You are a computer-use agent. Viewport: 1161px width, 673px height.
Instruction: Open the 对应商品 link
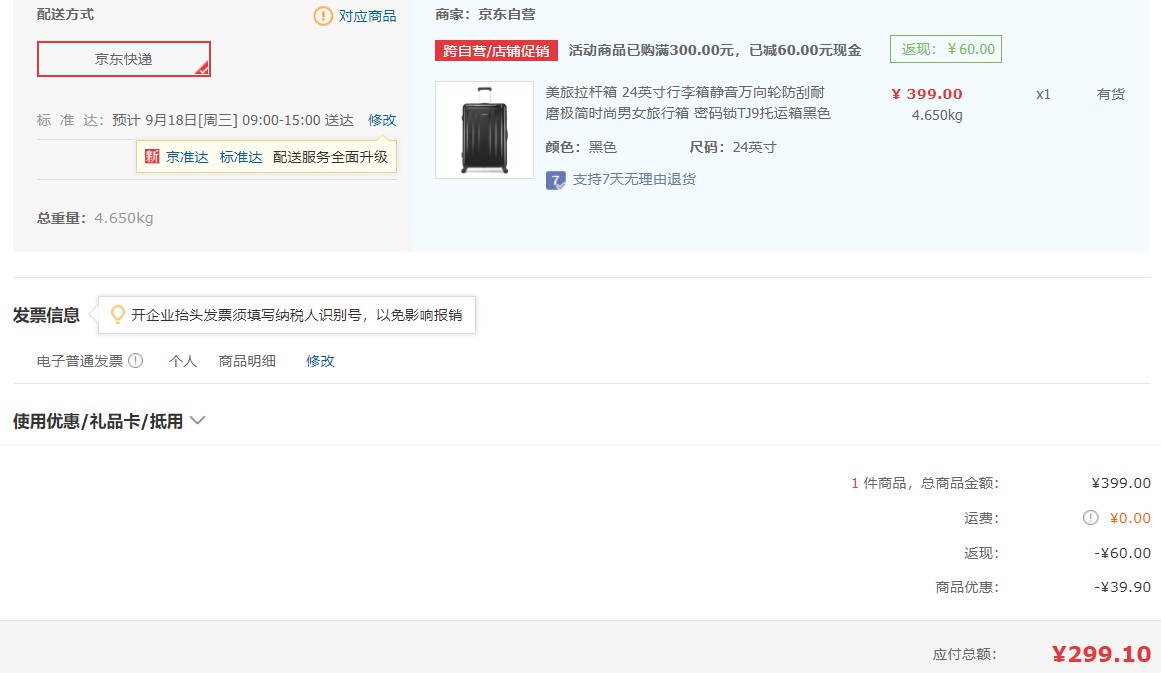pos(367,16)
